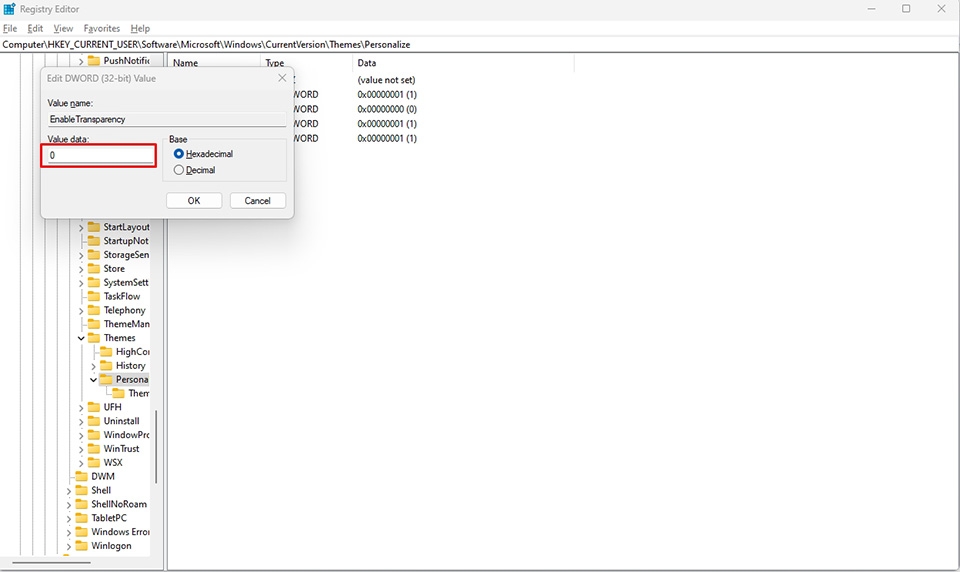Click the Winlogon folder icon
960x572 pixels.
[81, 546]
